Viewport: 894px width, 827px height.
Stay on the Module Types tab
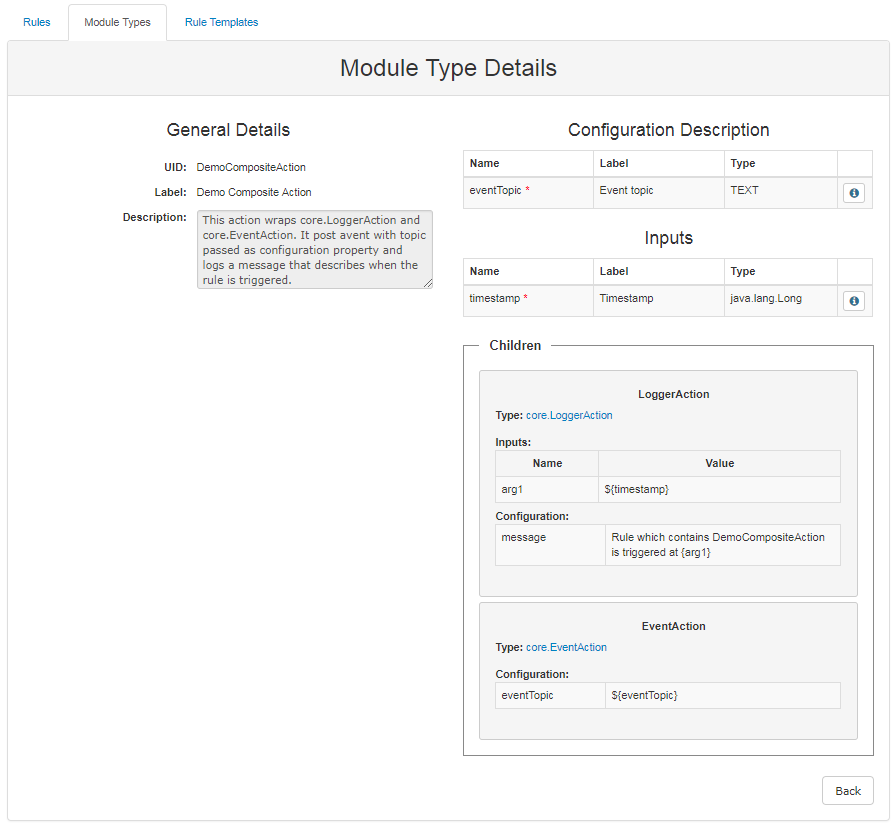point(117,21)
